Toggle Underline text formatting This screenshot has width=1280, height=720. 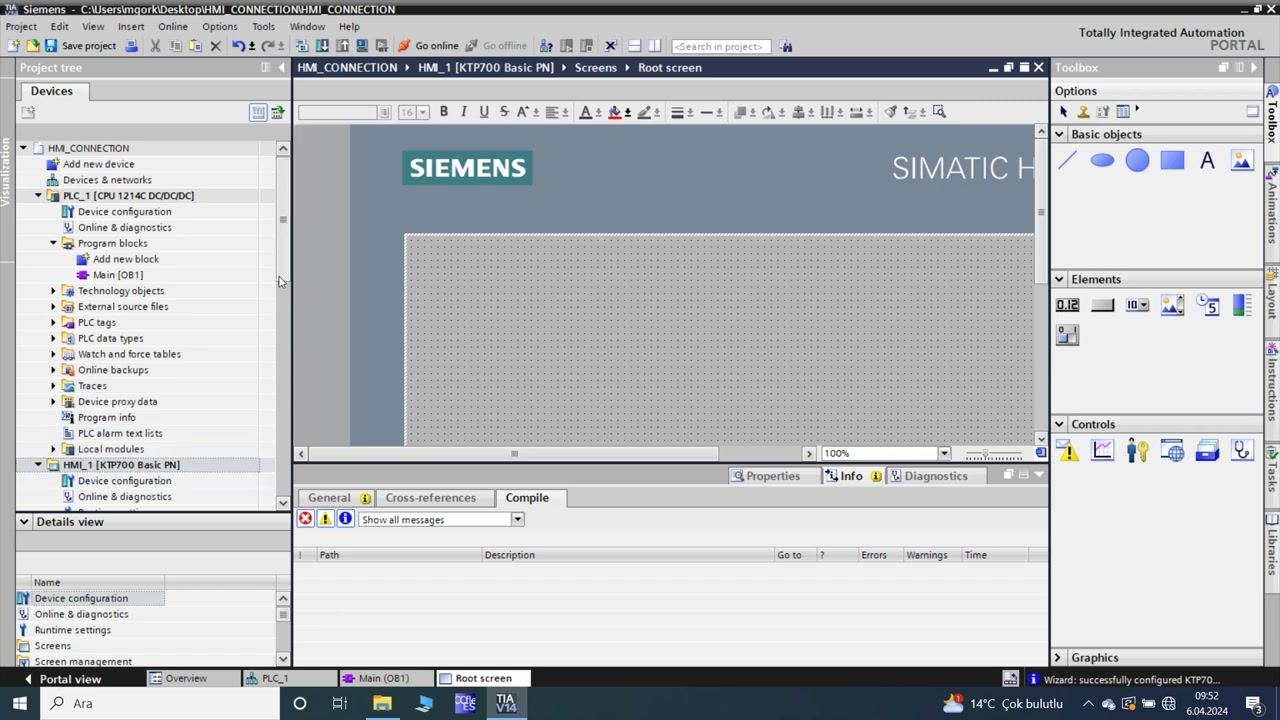[484, 112]
